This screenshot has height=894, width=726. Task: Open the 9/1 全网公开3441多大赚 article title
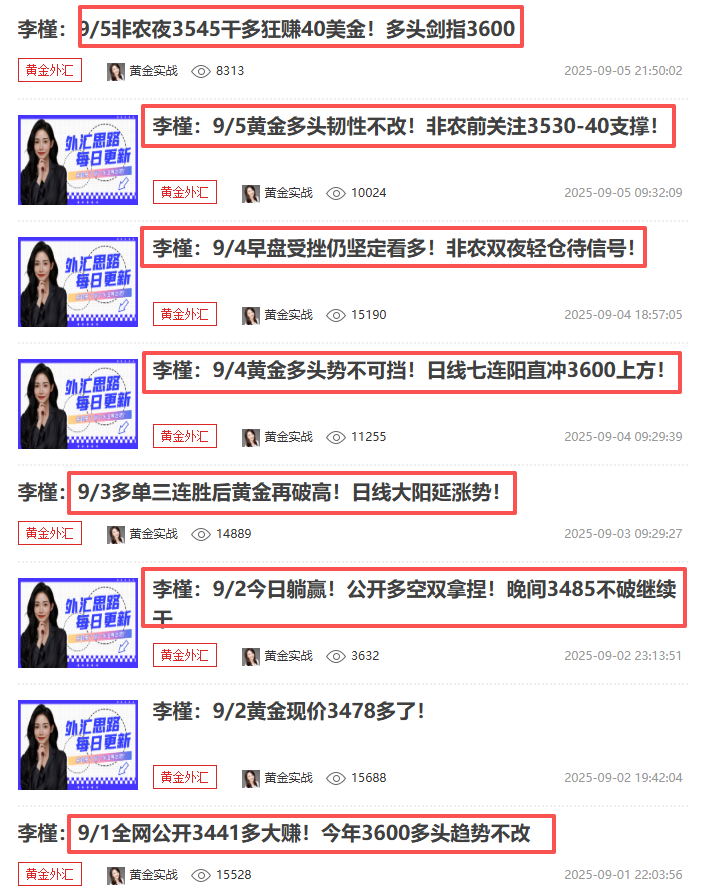click(x=274, y=833)
